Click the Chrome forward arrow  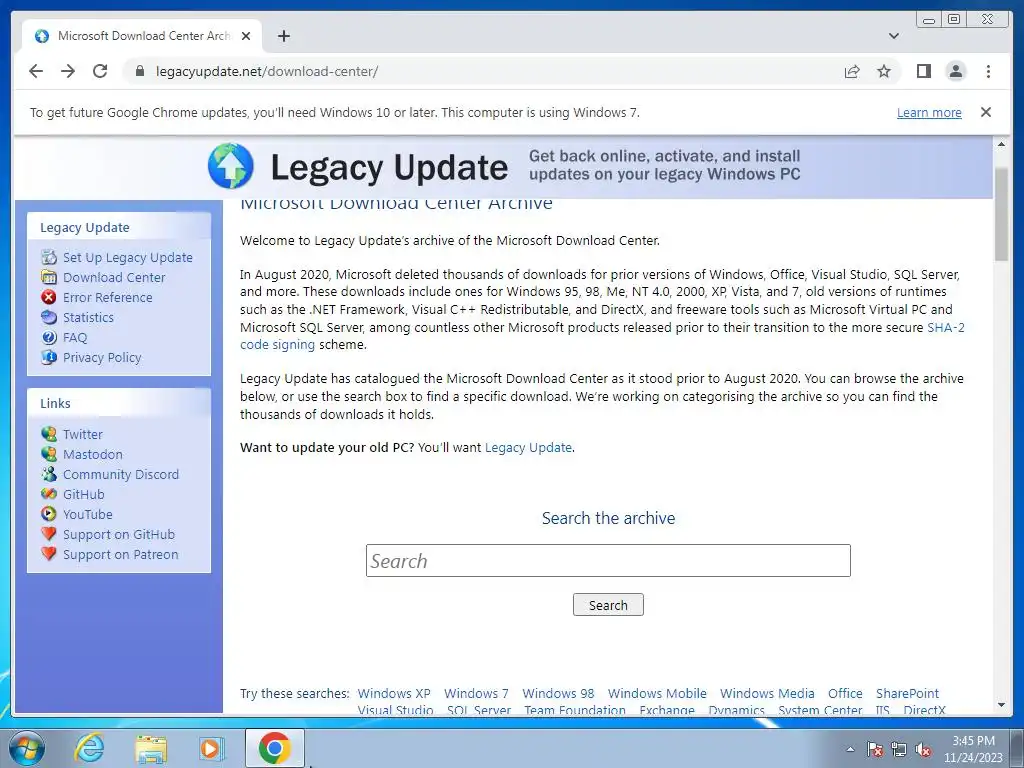68,71
